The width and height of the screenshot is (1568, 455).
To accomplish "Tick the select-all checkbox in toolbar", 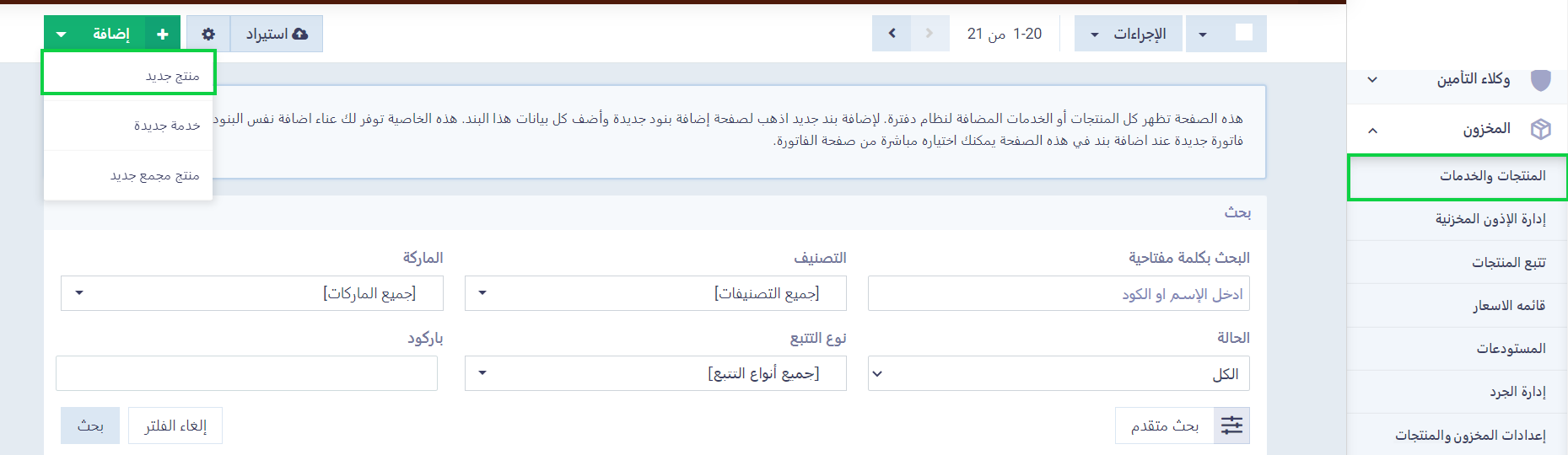I will point(1243,33).
